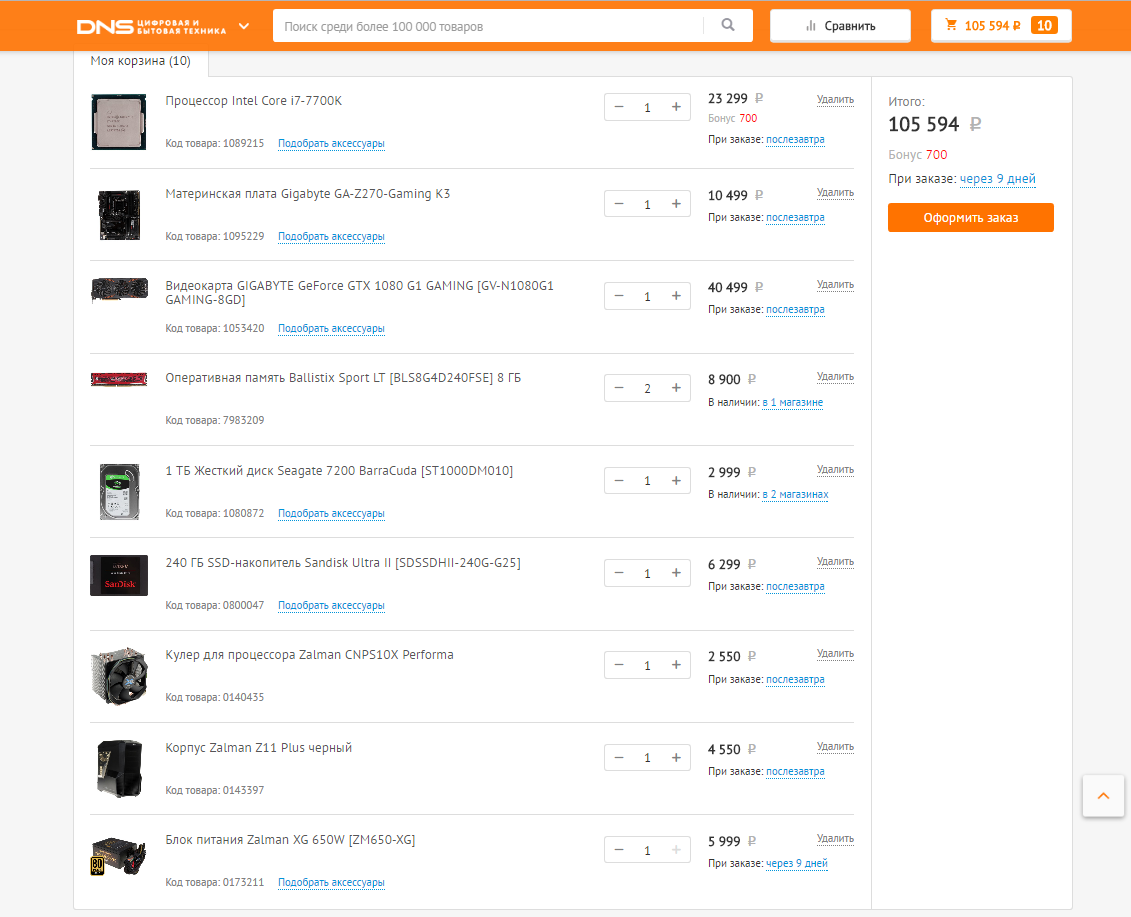Decrease quantity of Zalman Z11 Plus case
This screenshot has height=917, width=1131.
(619, 758)
